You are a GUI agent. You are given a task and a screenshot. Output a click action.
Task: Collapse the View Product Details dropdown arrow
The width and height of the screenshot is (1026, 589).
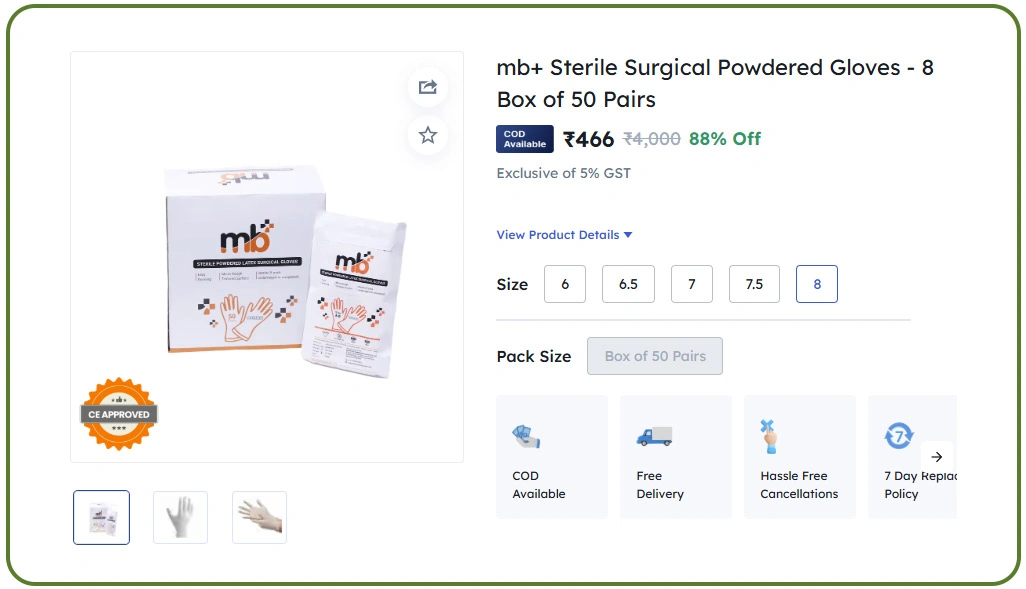[628, 234]
